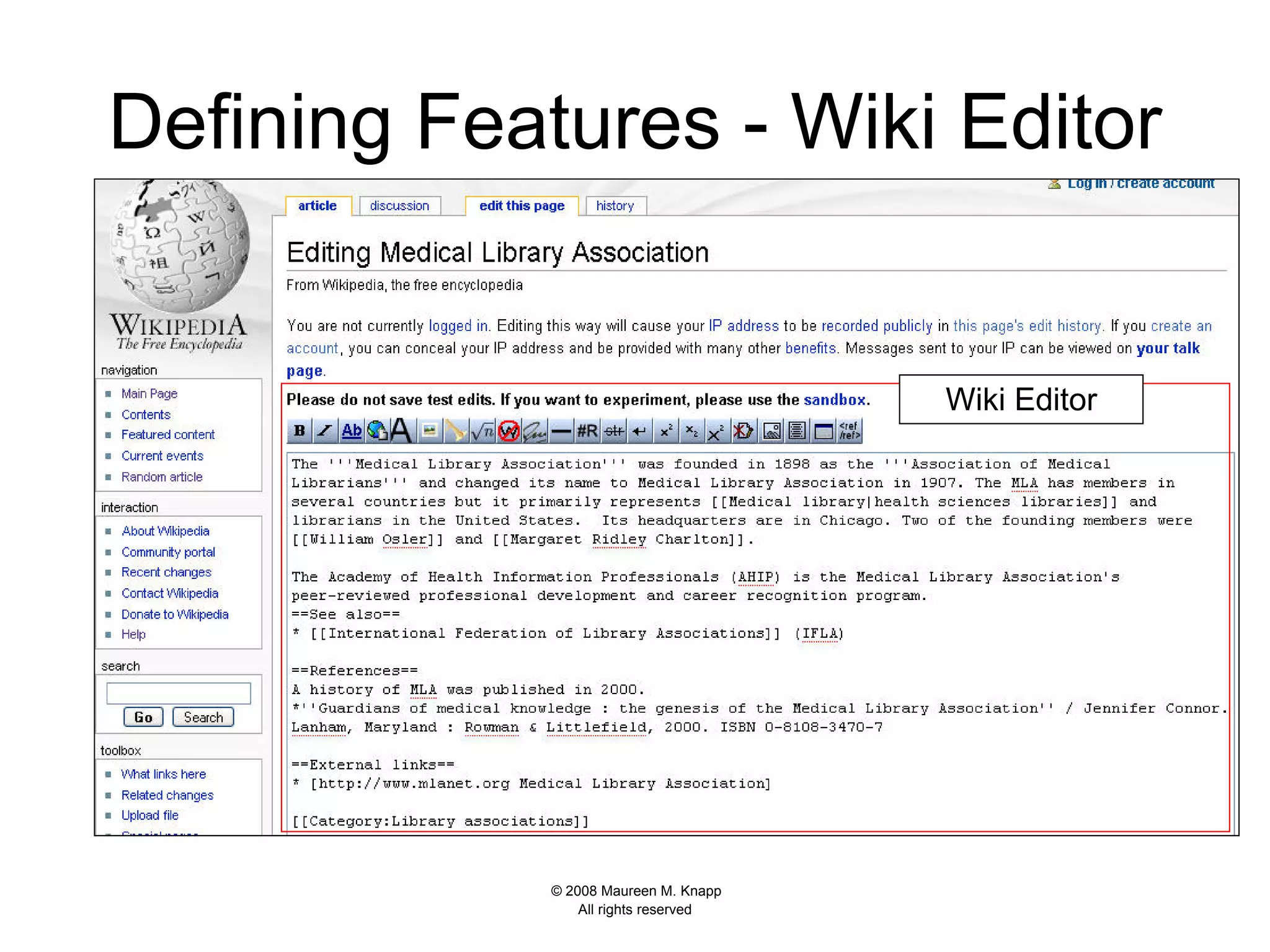The height and width of the screenshot is (952, 1270).
Task: Open the Log in / create account link
Action: click(x=1140, y=184)
